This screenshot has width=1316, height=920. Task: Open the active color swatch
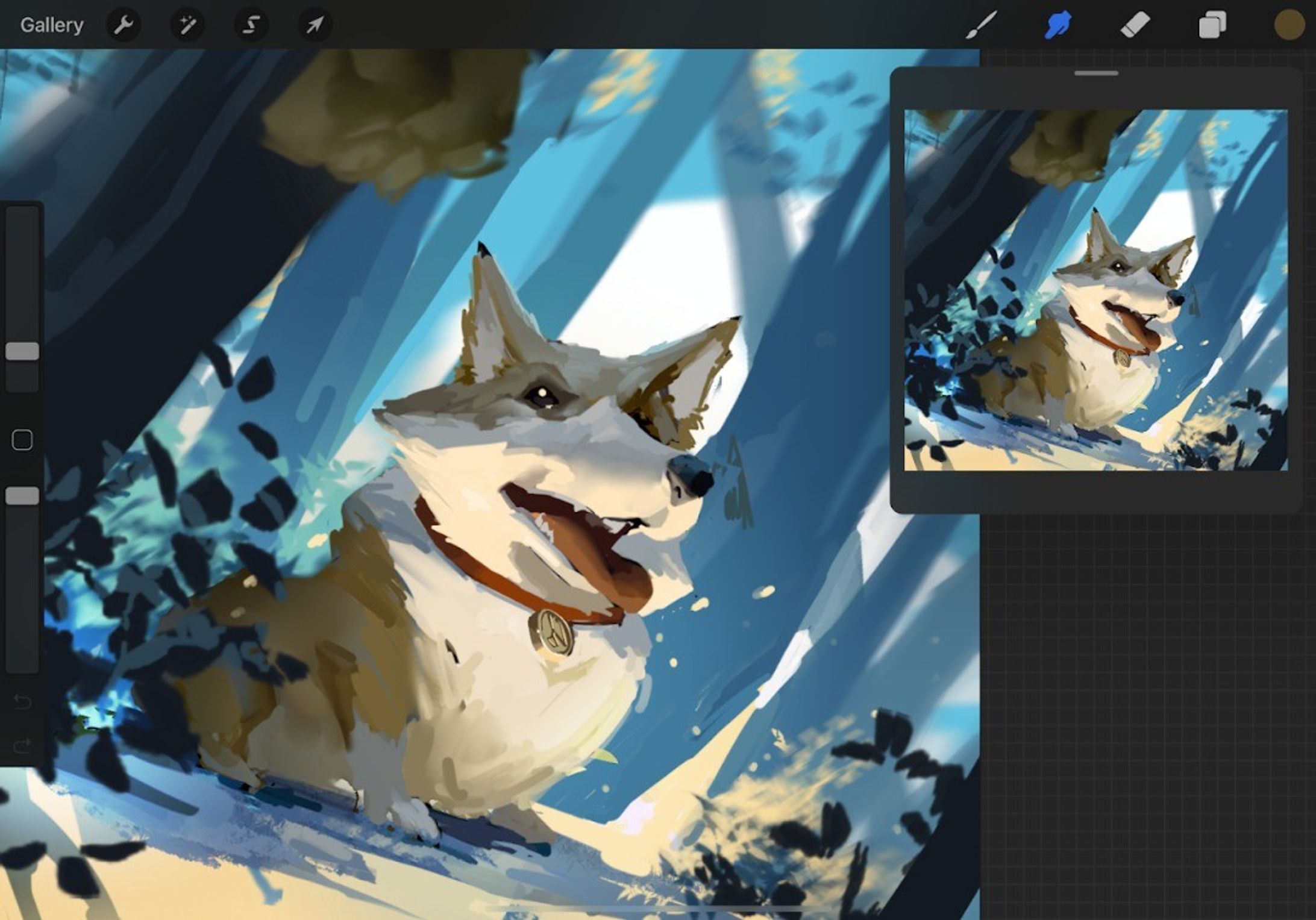(1289, 25)
